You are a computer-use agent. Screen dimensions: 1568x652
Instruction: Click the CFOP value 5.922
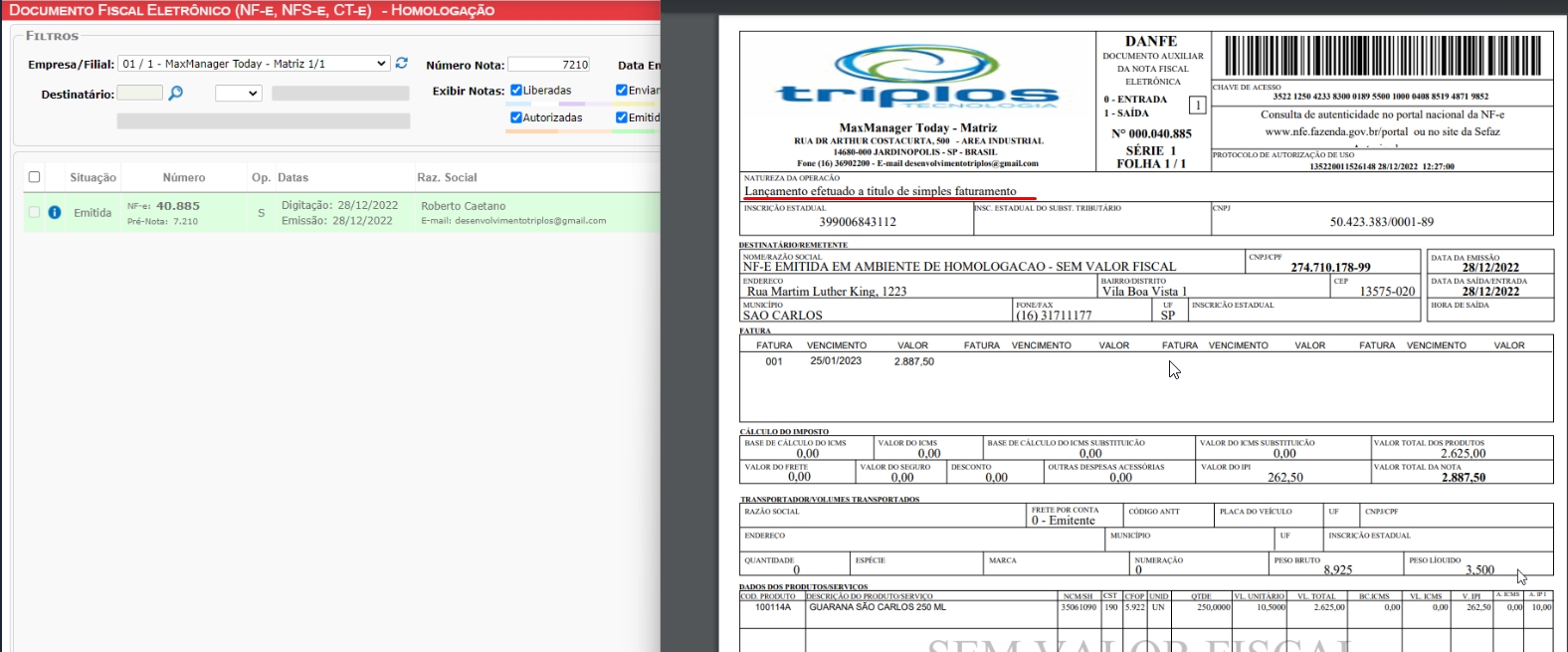coord(1135,607)
